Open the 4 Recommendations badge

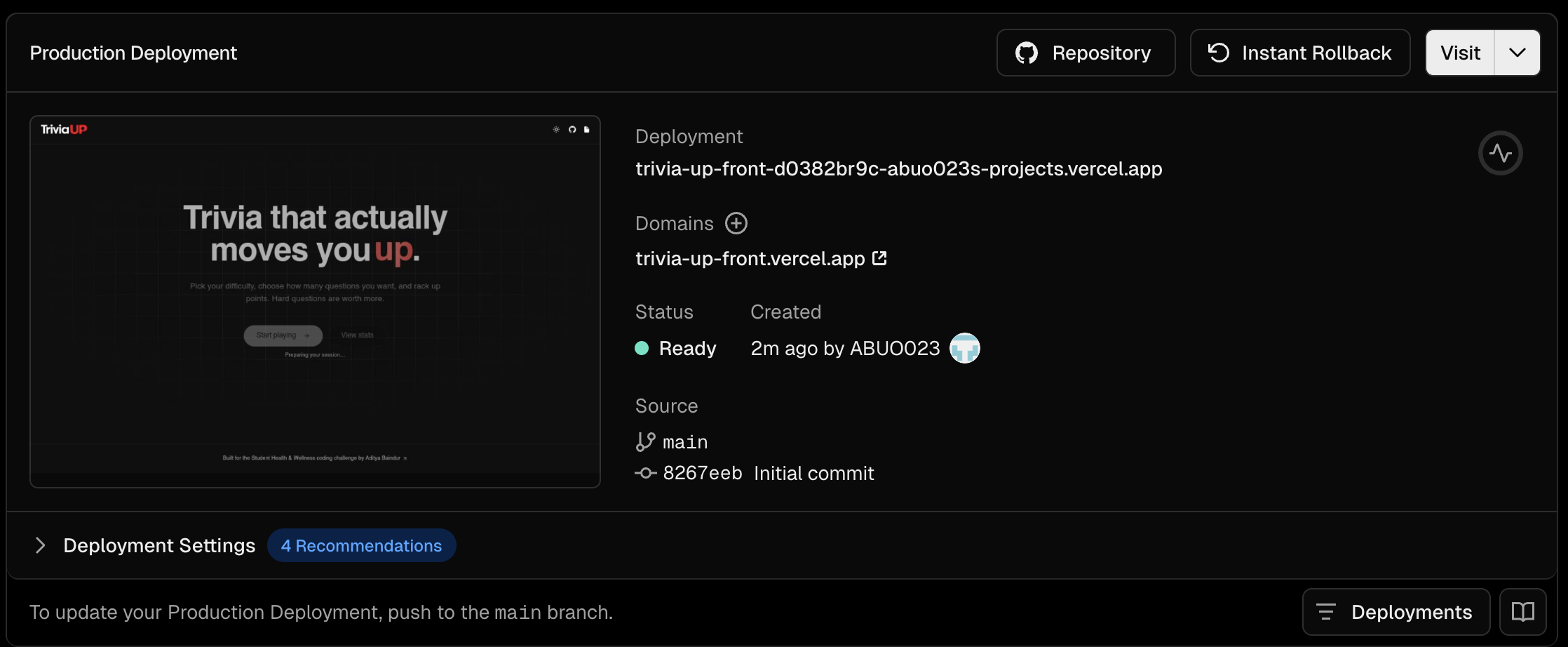tap(361, 545)
